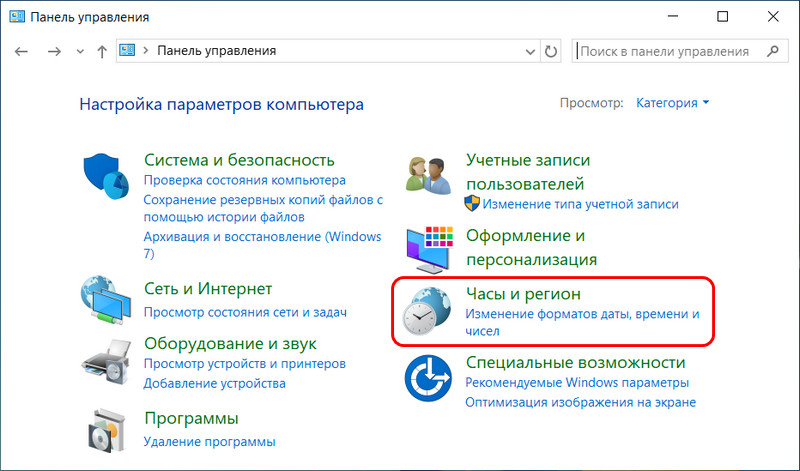Open Просмотр состояния сети и задач
The width and height of the screenshot is (800, 471).
[x=245, y=312]
